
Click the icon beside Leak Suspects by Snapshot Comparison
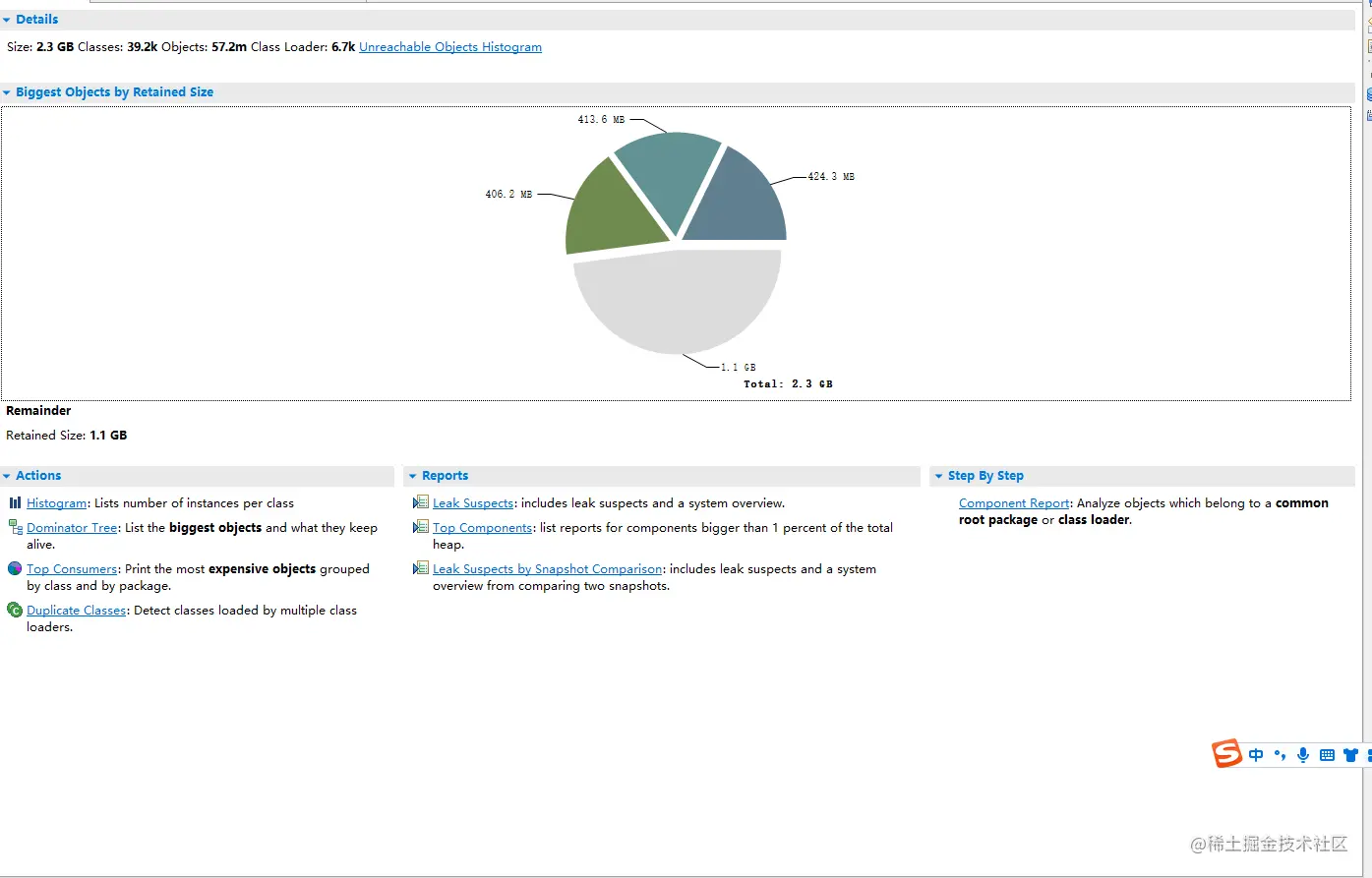pyautogui.click(x=421, y=568)
